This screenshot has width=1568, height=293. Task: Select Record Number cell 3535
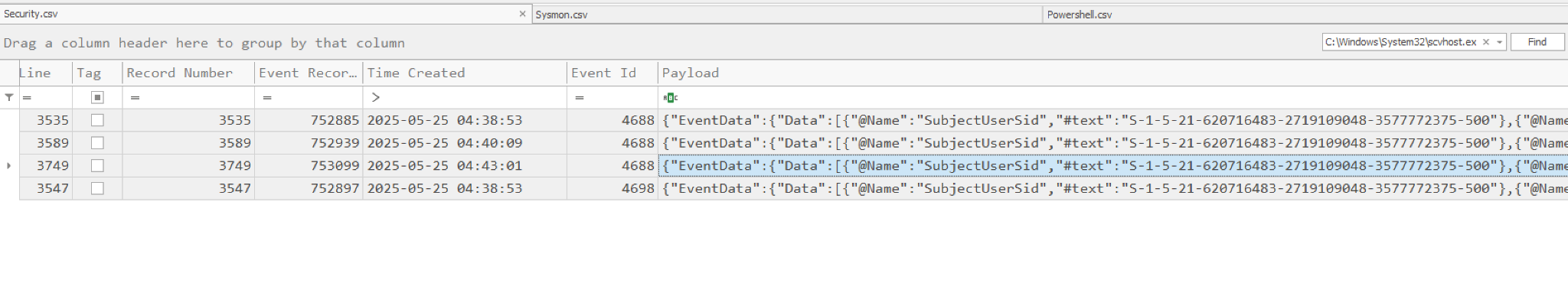[x=188, y=120]
